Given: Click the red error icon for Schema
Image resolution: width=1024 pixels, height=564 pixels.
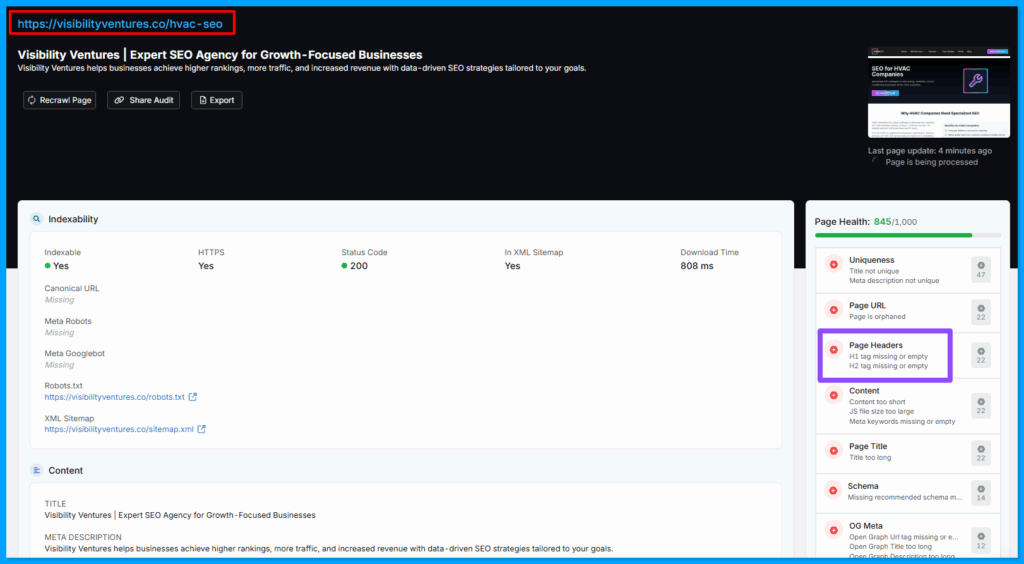Looking at the screenshot, I should [833, 491].
